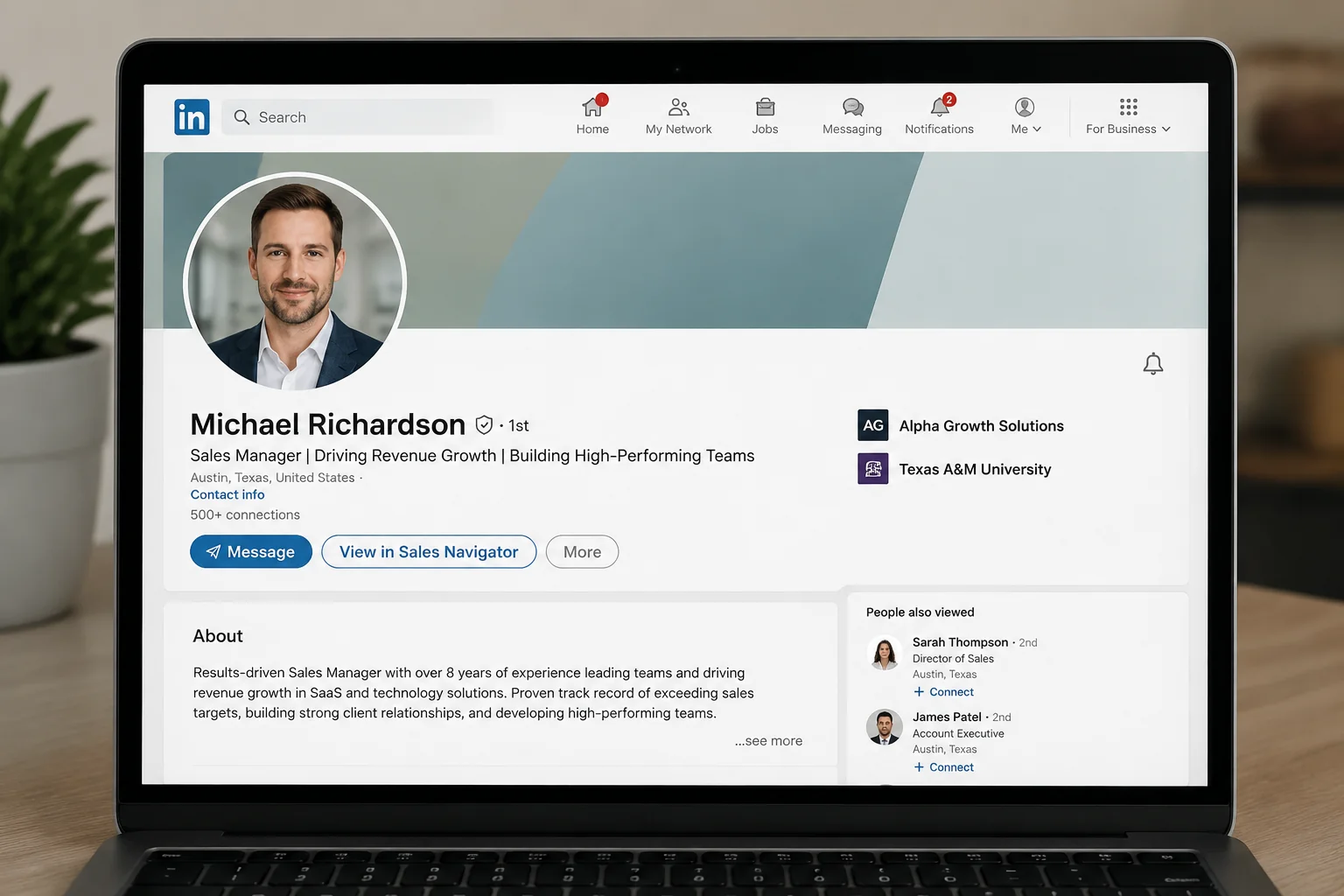1344x896 pixels.
Task: Open Sarah Thompson's avatar thumbnail
Action: coord(885,653)
